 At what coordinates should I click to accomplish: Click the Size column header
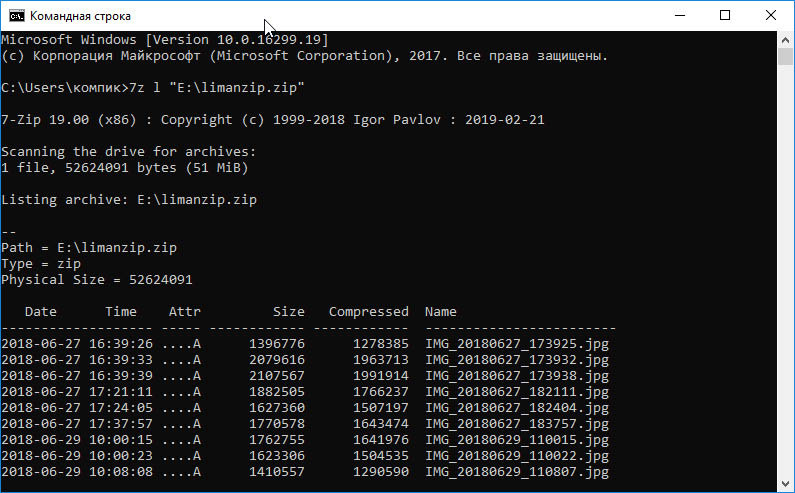point(288,311)
